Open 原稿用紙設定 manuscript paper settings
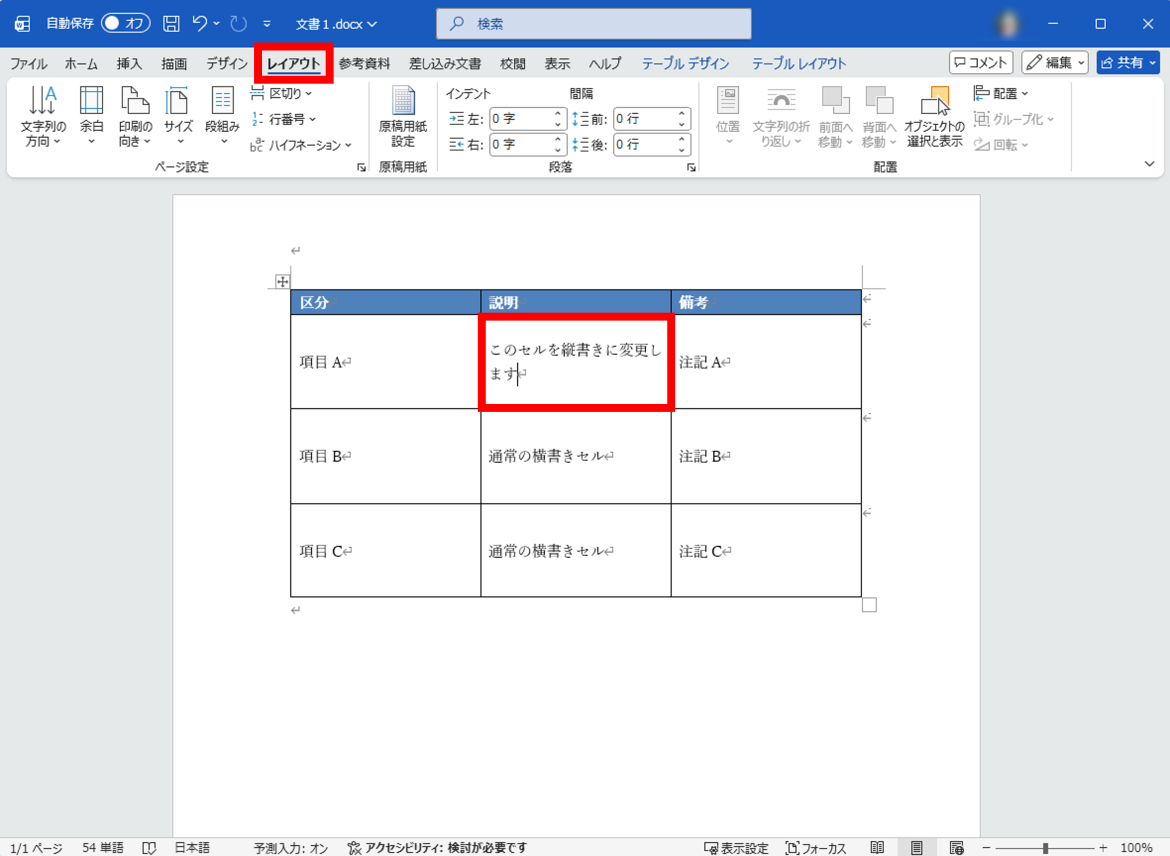 tap(403, 116)
